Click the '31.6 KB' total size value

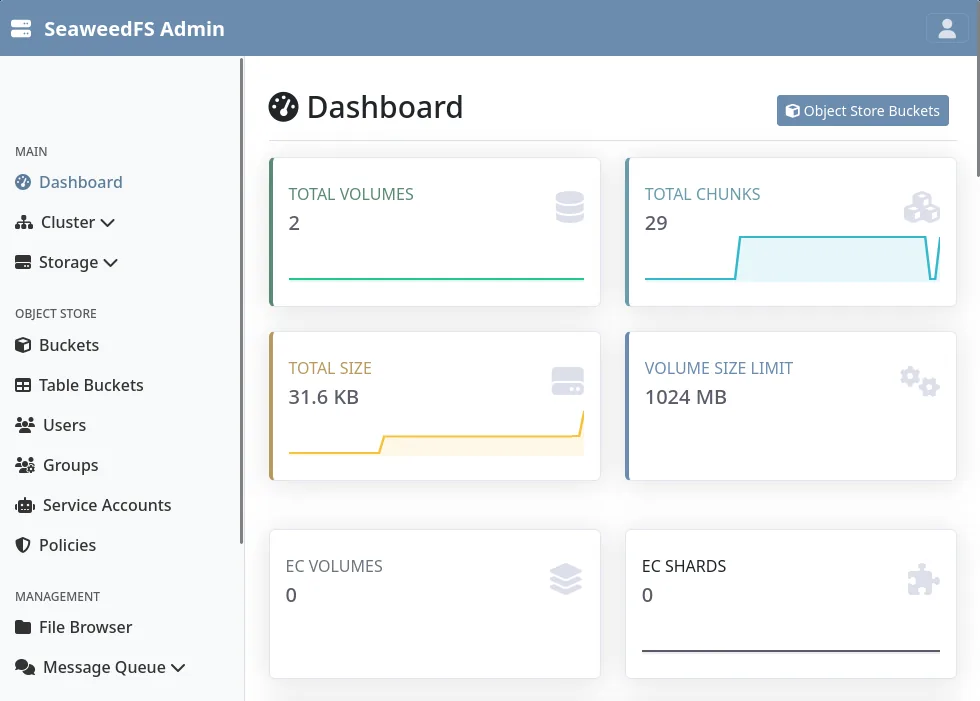coord(323,397)
